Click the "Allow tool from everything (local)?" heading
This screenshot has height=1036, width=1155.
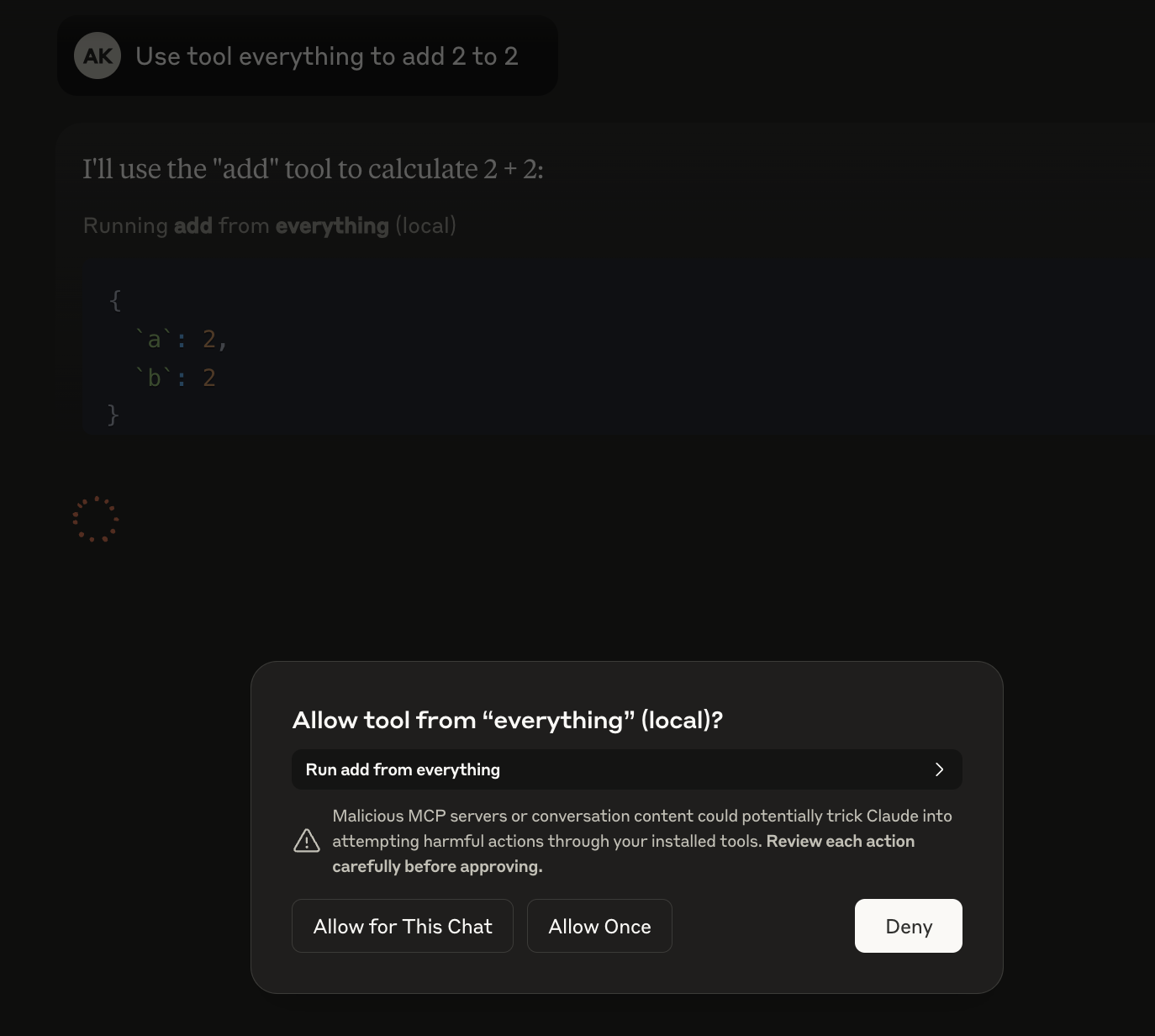(507, 720)
